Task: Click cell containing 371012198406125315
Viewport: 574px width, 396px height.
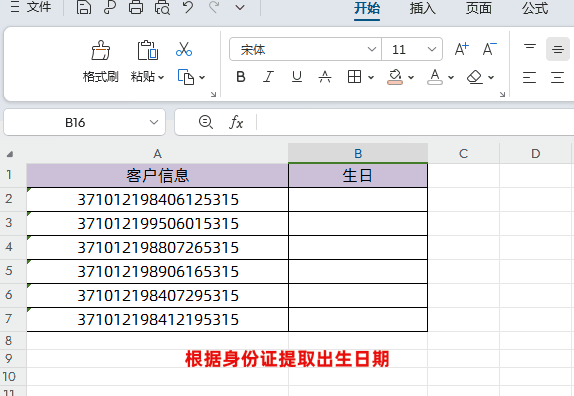Action: (x=157, y=199)
